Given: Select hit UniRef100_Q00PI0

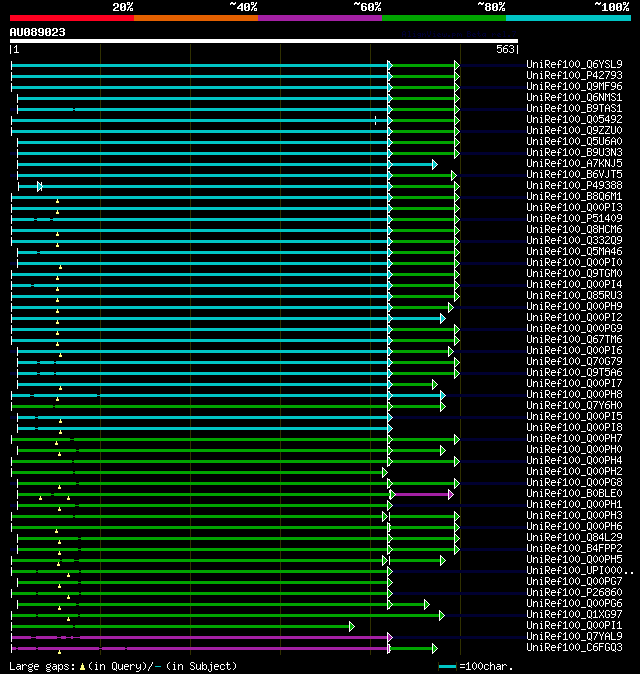Looking at the screenshot, I should (574, 263).
